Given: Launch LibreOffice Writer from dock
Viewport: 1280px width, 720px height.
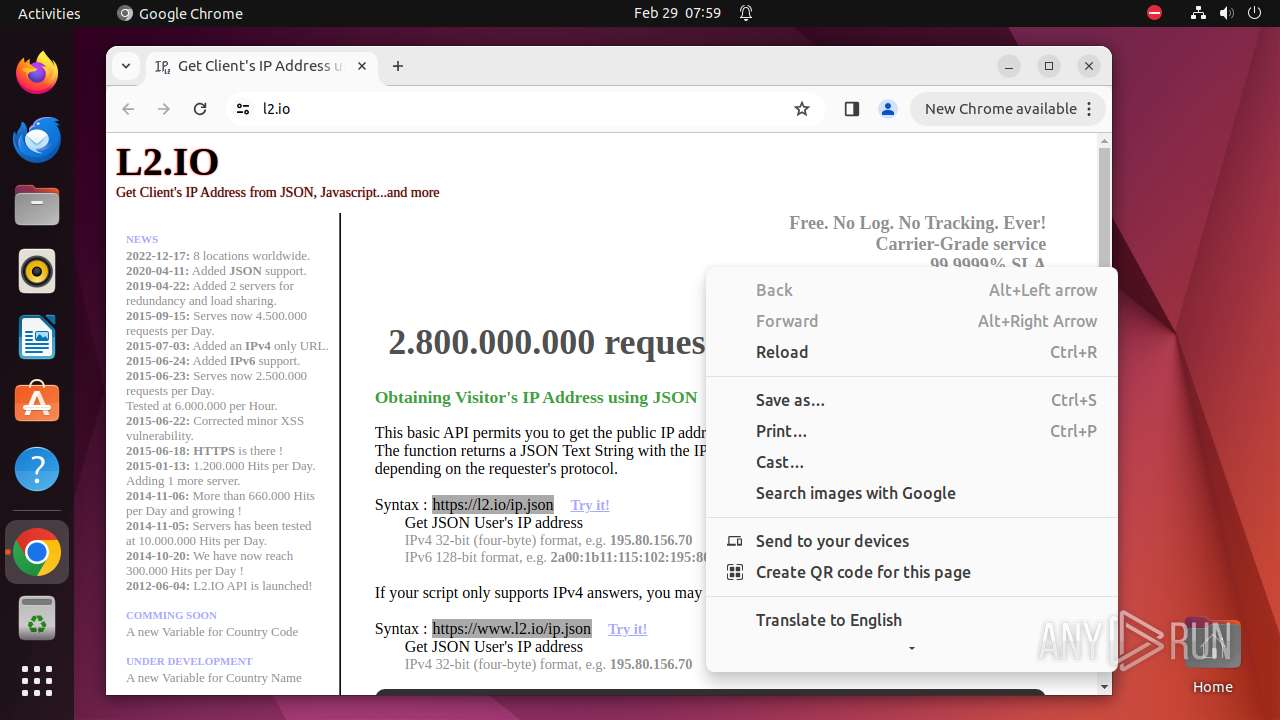Looking at the screenshot, I should (x=37, y=337).
